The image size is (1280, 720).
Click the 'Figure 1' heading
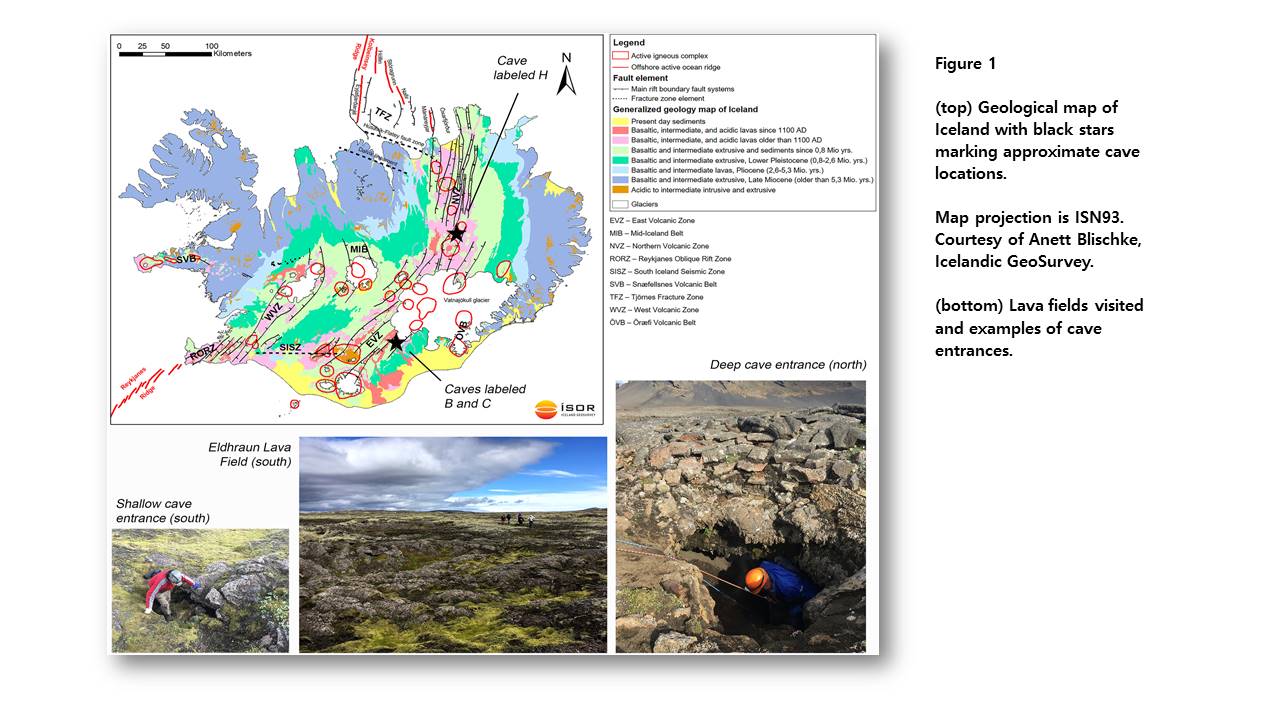pos(965,63)
